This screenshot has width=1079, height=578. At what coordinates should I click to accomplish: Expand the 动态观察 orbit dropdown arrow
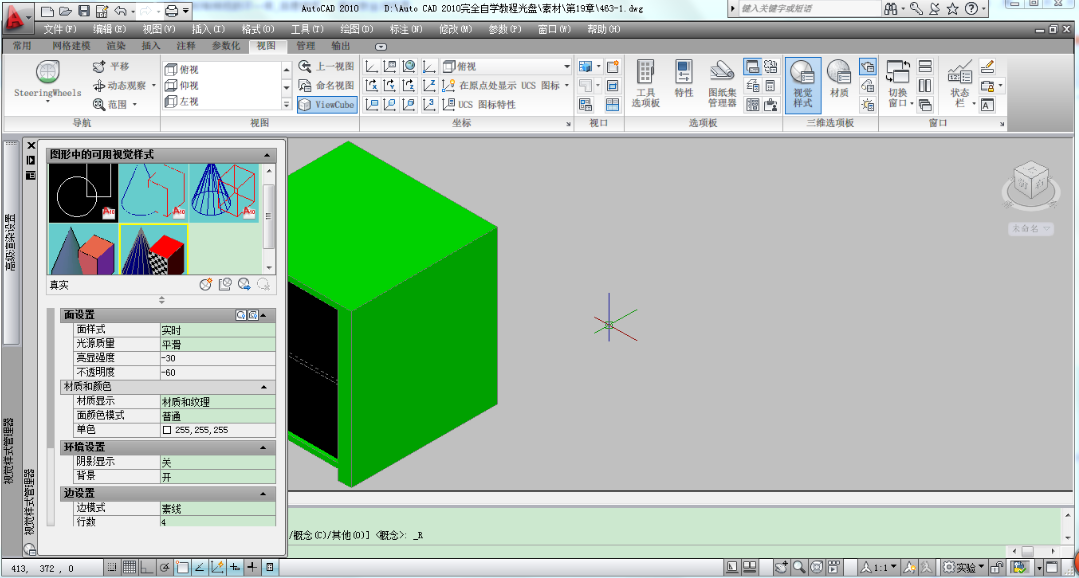[x=153, y=85]
